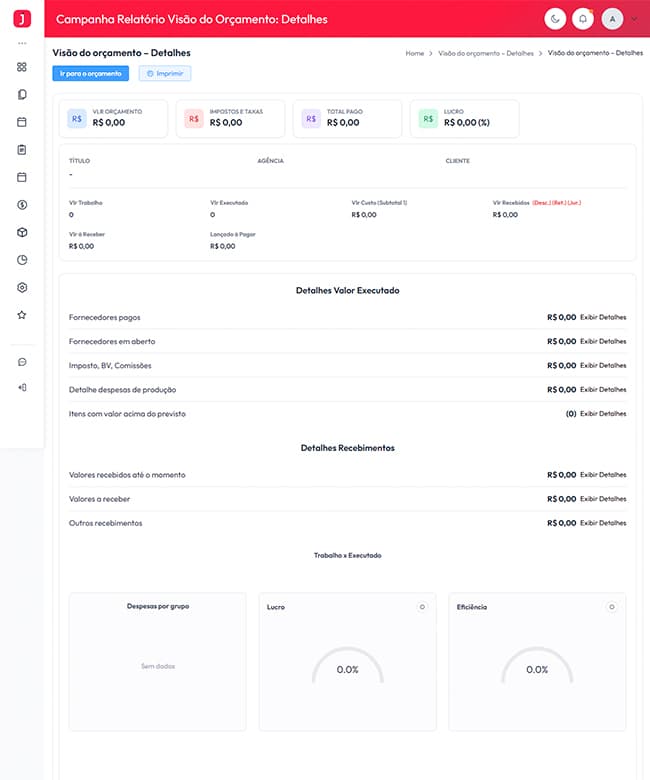650x780 pixels.
Task: Click the Imprimir button
Action: (165, 74)
